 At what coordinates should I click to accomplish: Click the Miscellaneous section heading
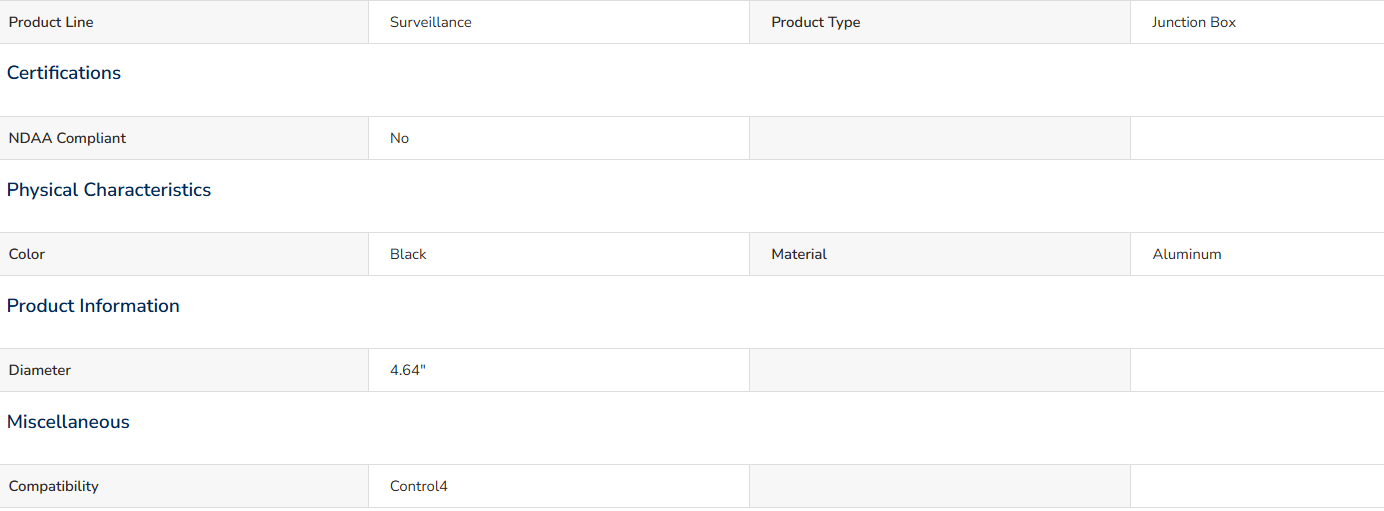pos(68,422)
